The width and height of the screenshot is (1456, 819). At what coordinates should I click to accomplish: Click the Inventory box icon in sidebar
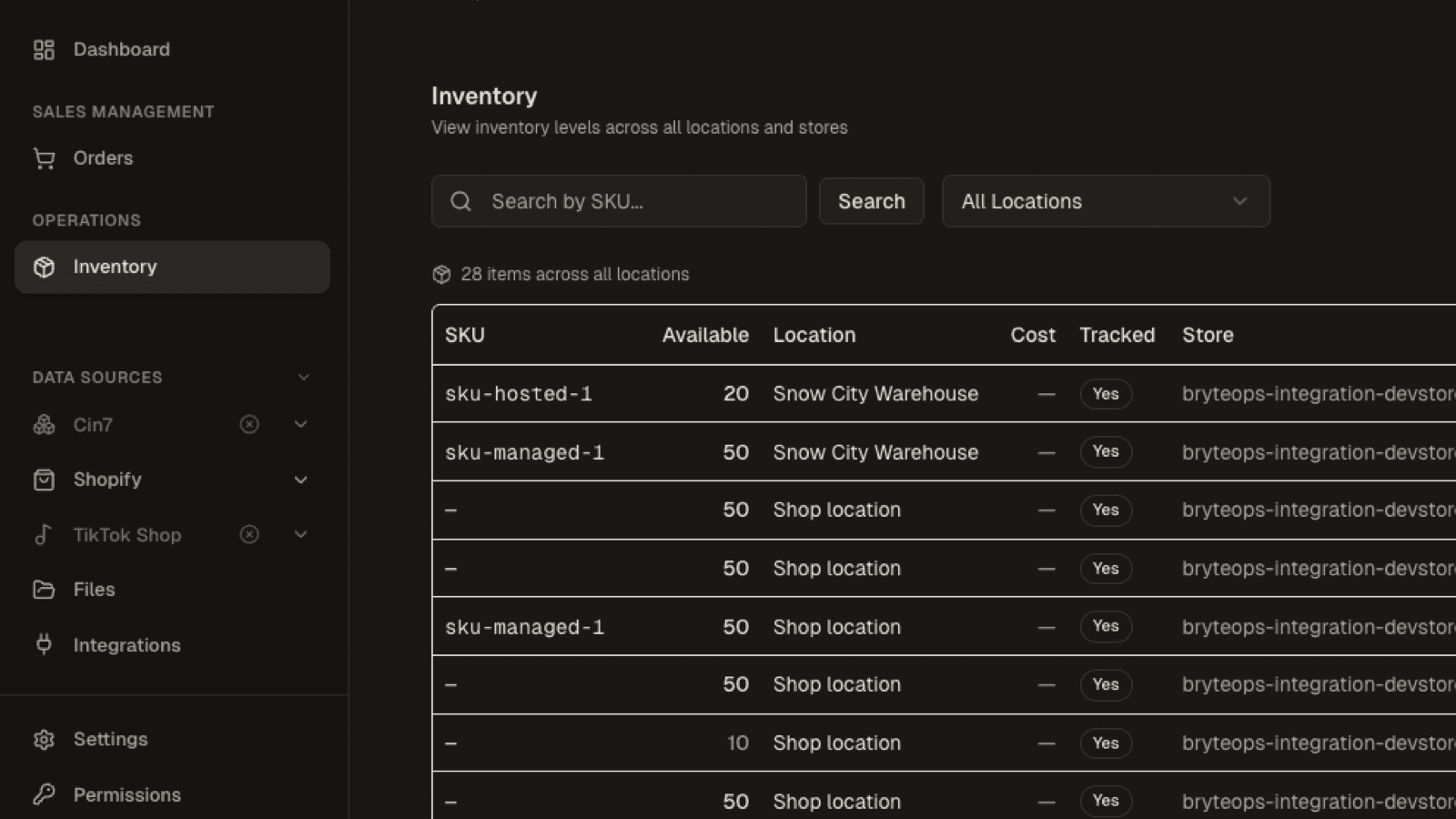pyautogui.click(x=44, y=267)
